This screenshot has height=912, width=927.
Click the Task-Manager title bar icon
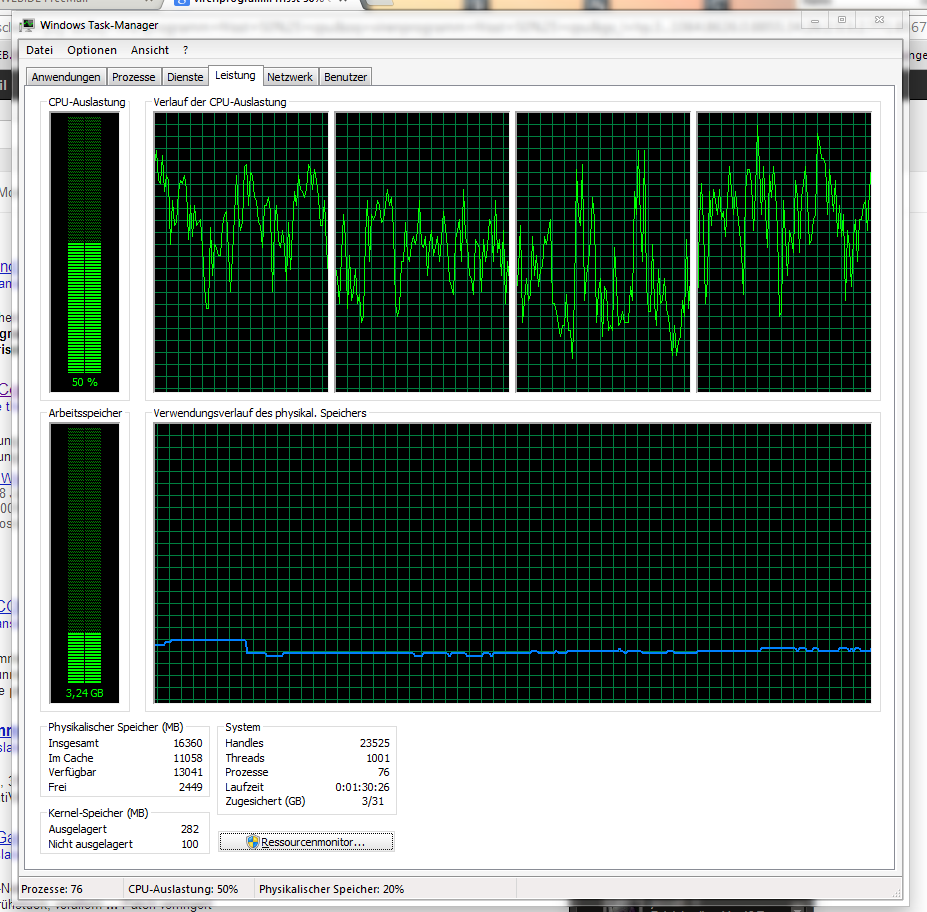(27, 25)
